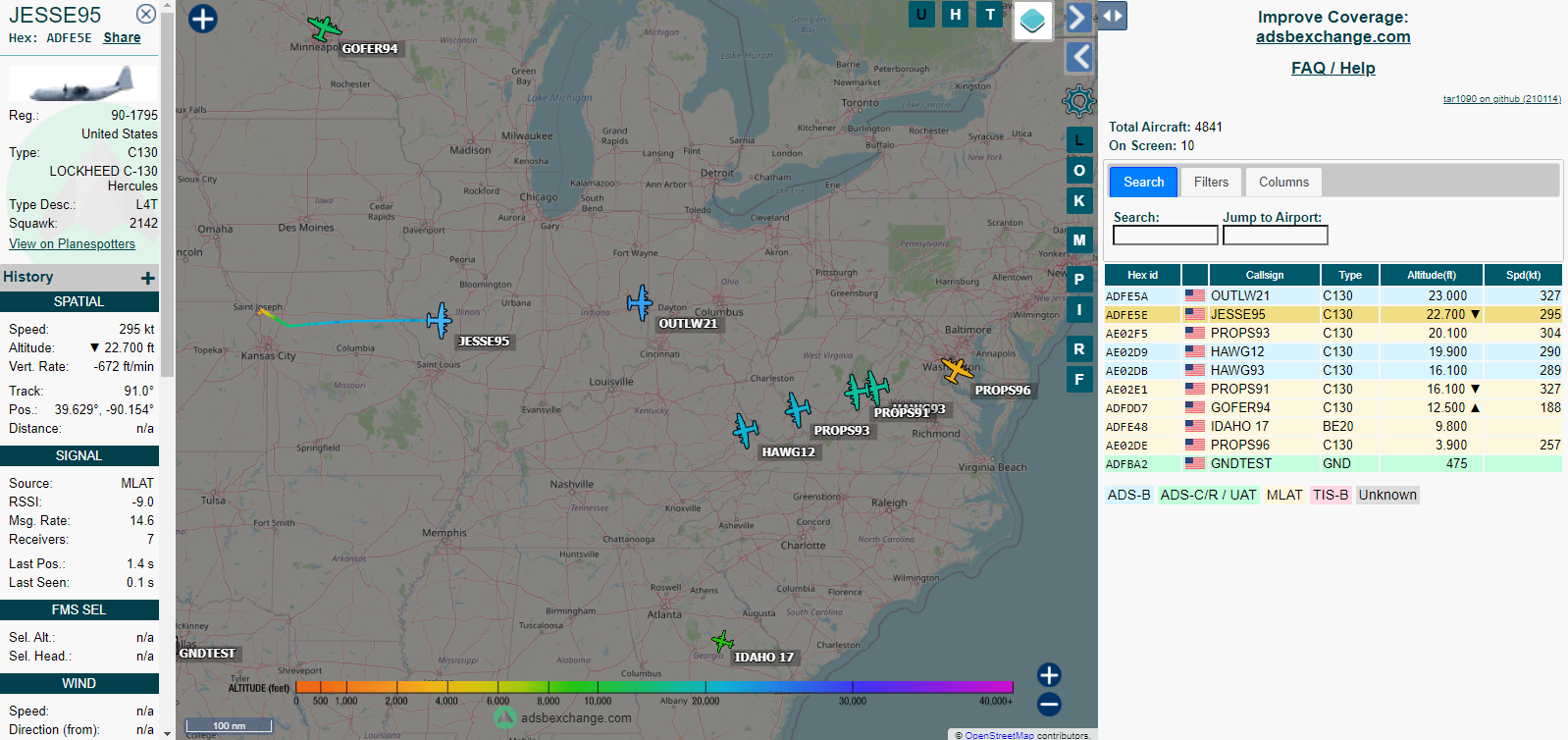1568x740 pixels.
Task: Sort table by Spd(kt) column
Action: 1523,275
